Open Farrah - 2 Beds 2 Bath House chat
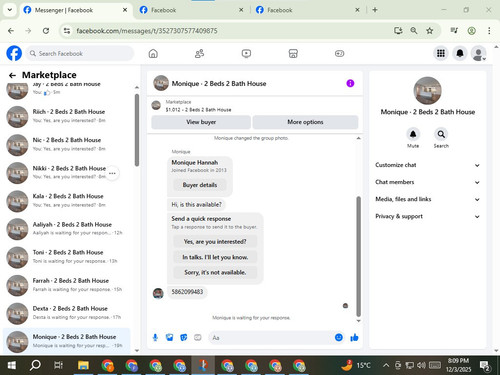The image size is (500, 375). (x=67, y=285)
